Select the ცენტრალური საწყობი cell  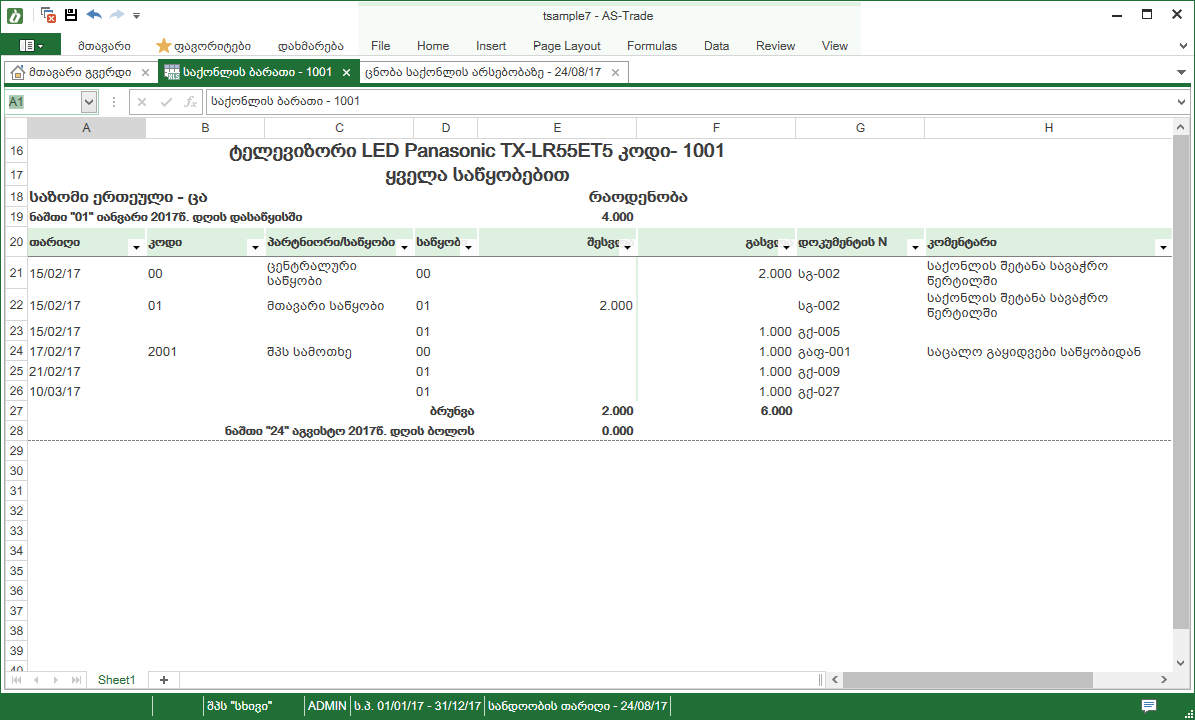pos(338,274)
